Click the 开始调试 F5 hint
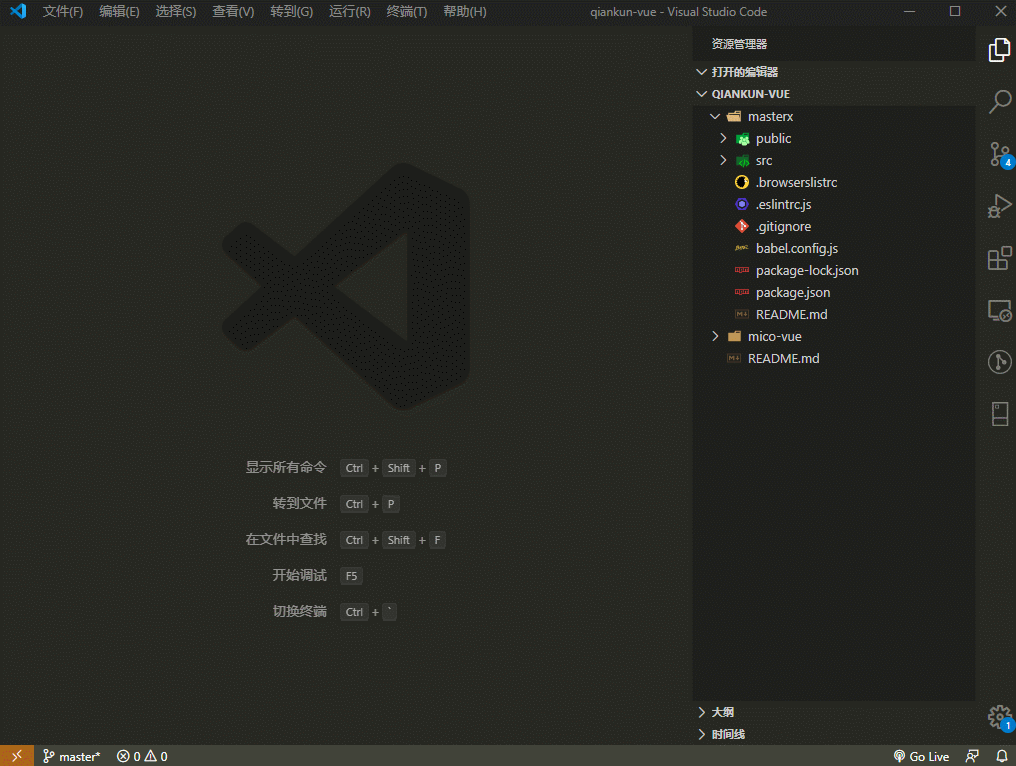The height and width of the screenshot is (766, 1016). click(317, 575)
